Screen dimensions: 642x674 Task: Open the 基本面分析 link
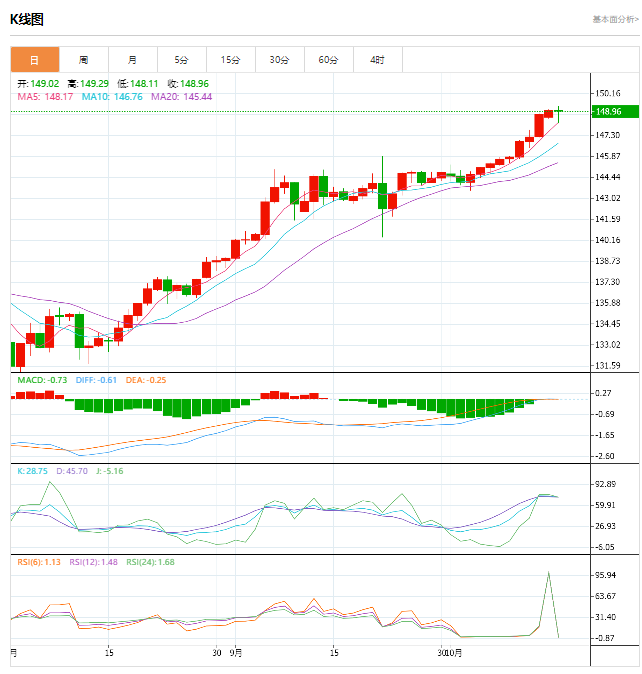point(615,19)
